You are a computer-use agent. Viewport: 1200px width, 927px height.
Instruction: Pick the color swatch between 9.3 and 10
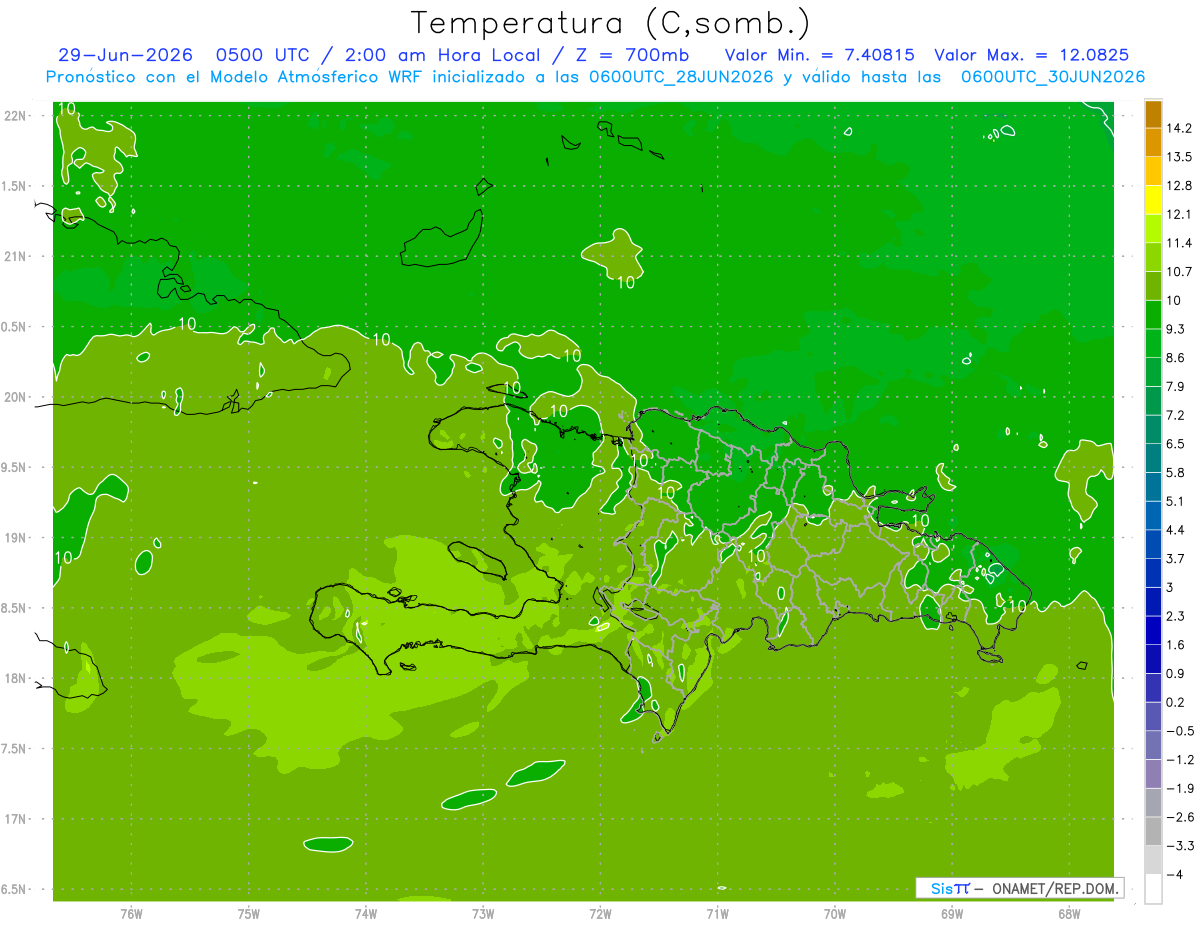point(1153,315)
